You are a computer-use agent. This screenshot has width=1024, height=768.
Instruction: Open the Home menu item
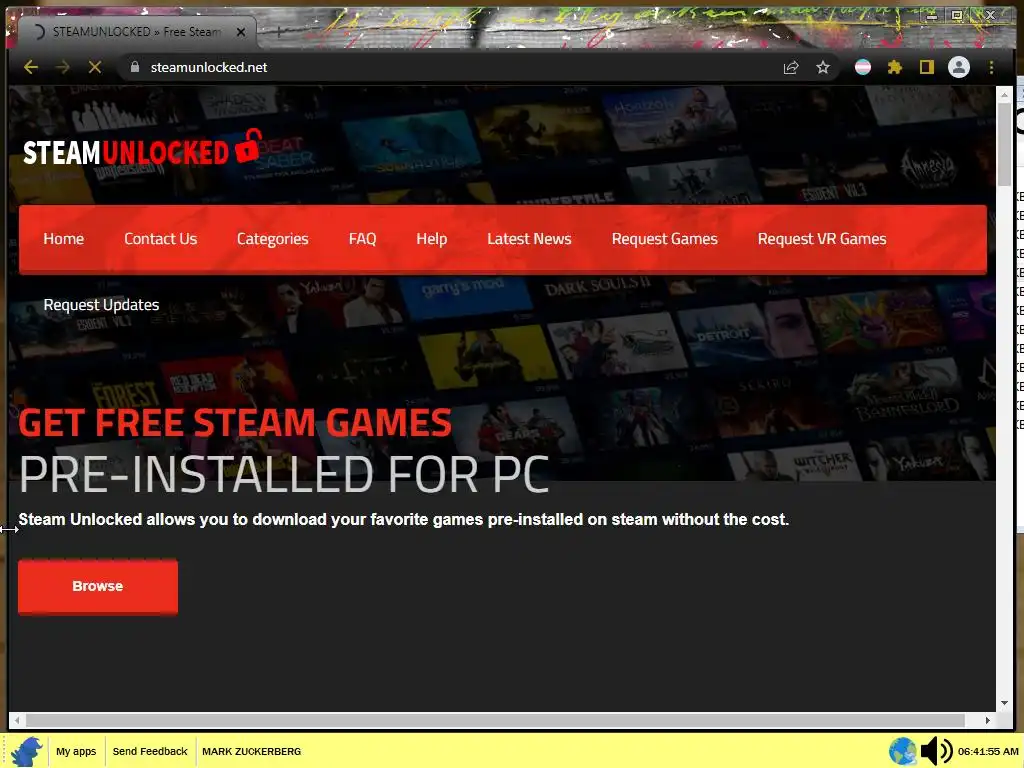63,239
